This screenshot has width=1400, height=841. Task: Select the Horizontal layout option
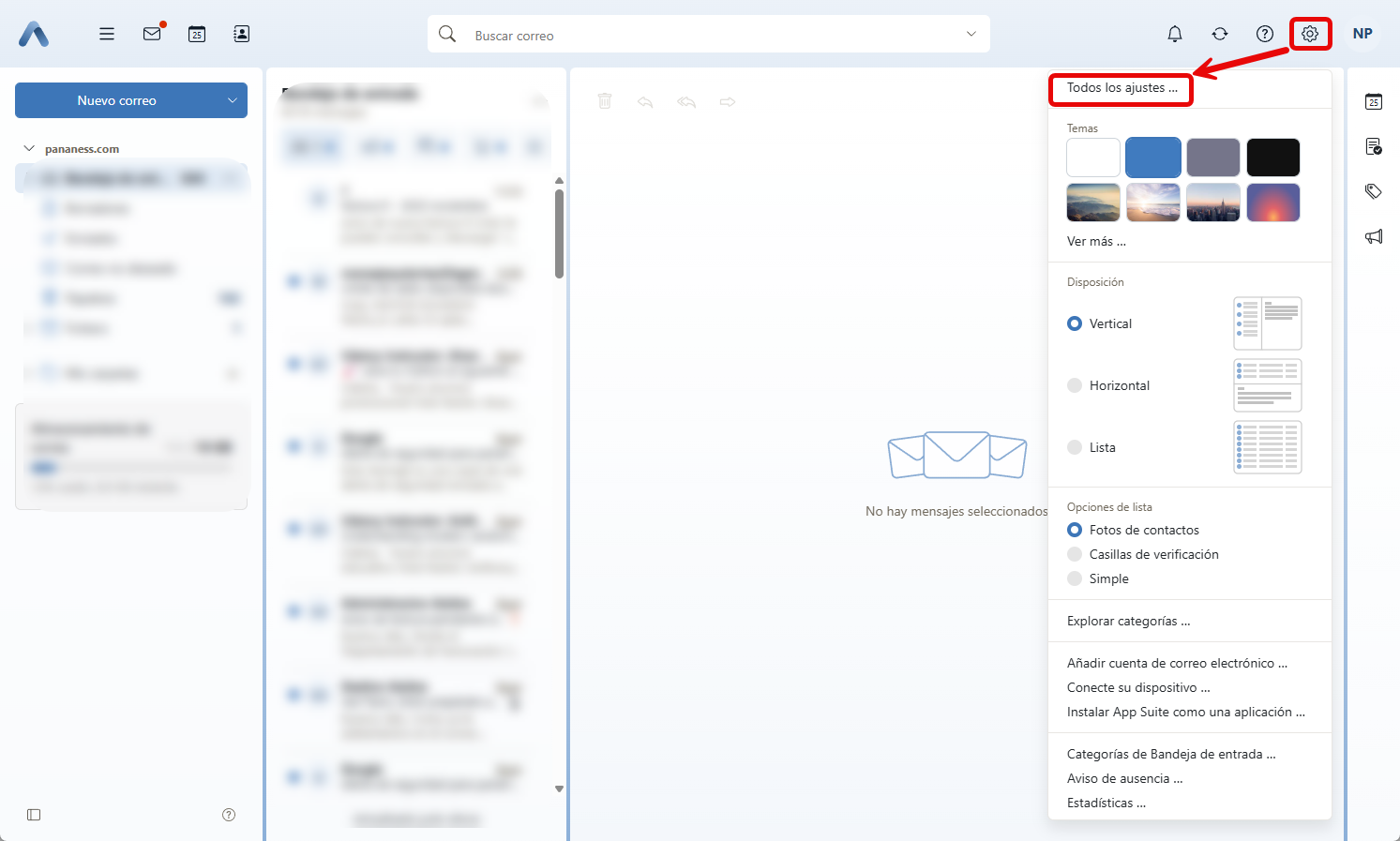tap(1076, 385)
